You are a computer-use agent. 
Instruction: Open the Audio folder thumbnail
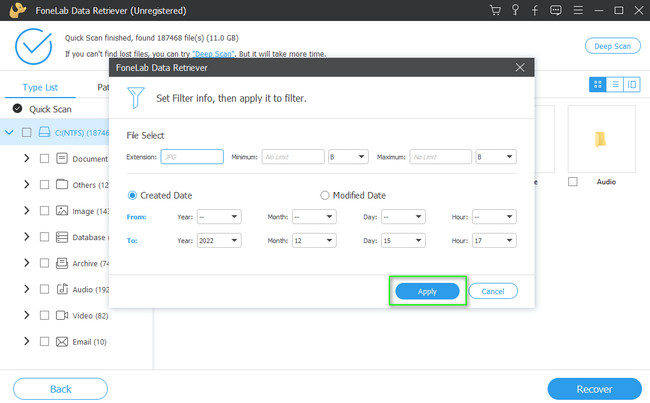601,139
